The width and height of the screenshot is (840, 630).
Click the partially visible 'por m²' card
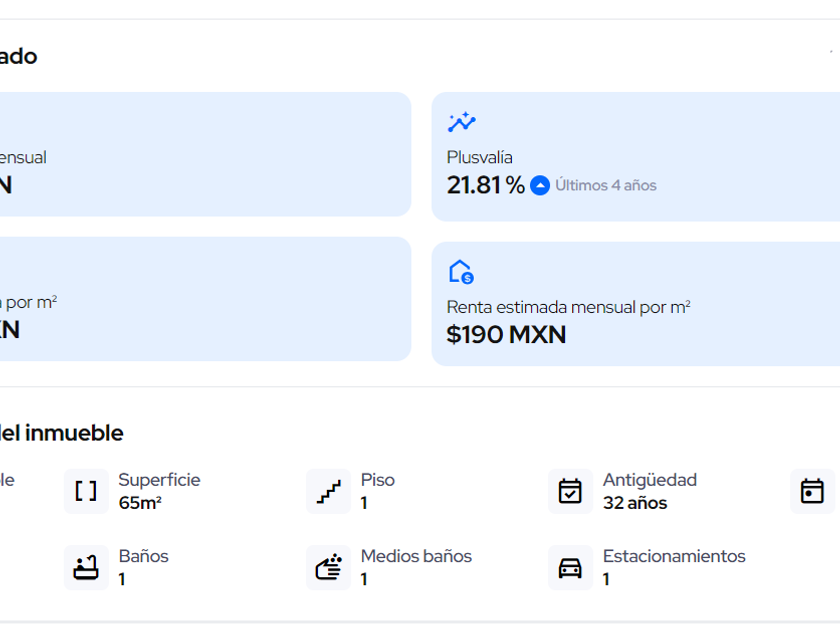click(x=205, y=299)
